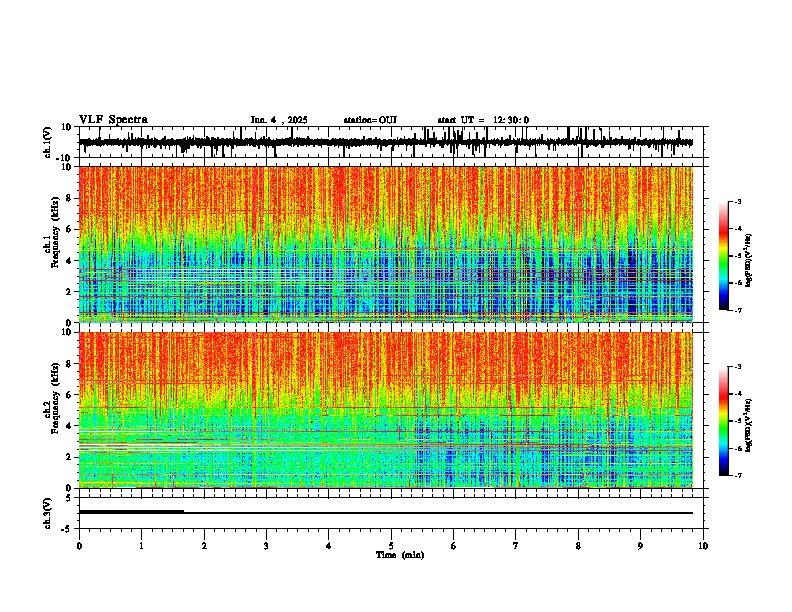Click the 2 kHz tick on ch.2 frequency axis
Screen dimensions: 792x612
tap(70, 457)
